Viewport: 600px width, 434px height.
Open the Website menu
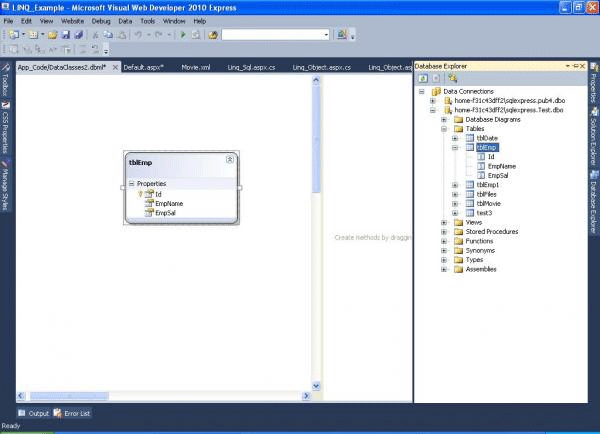click(x=72, y=21)
